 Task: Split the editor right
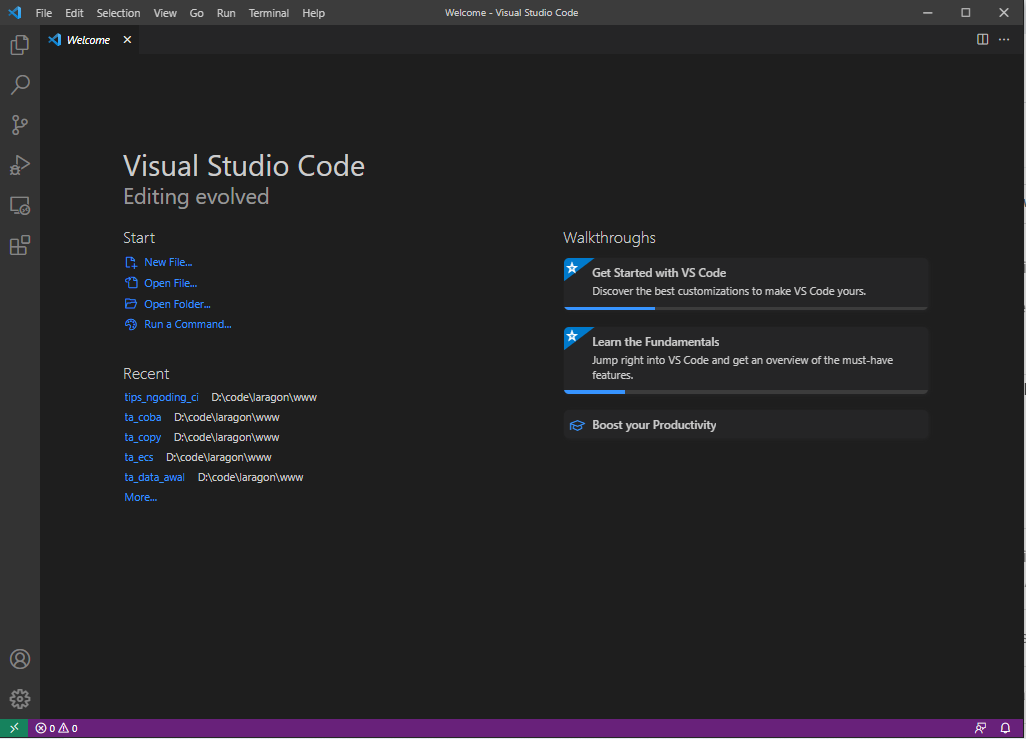click(982, 39)
